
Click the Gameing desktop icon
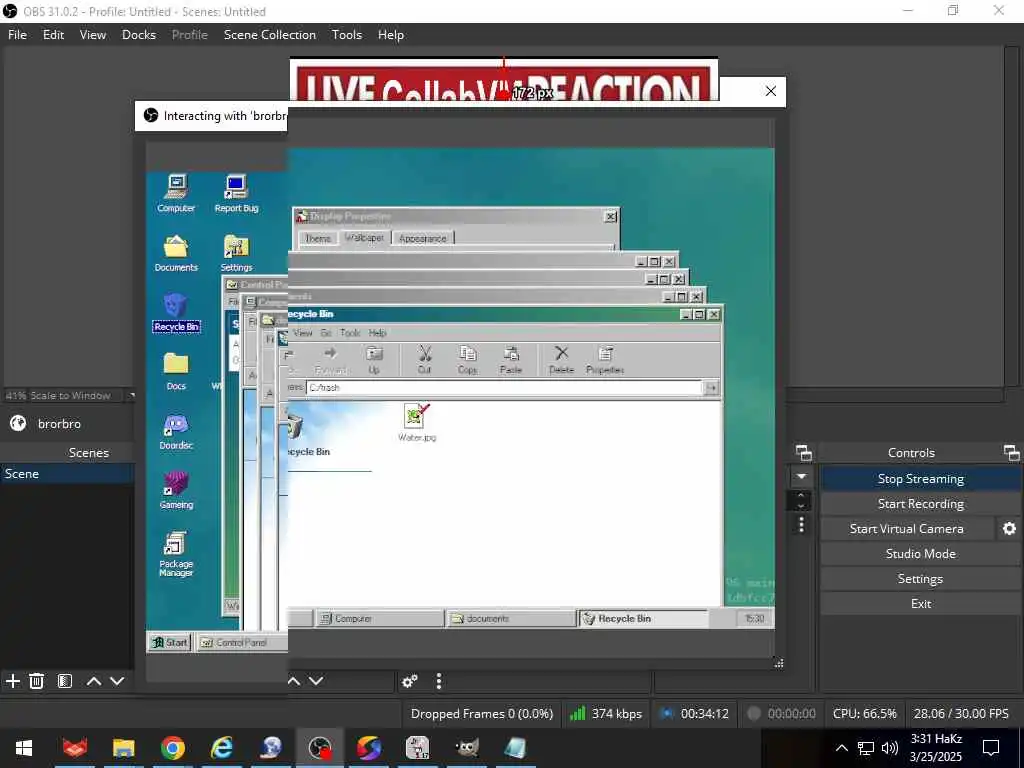tap(176, 490)
